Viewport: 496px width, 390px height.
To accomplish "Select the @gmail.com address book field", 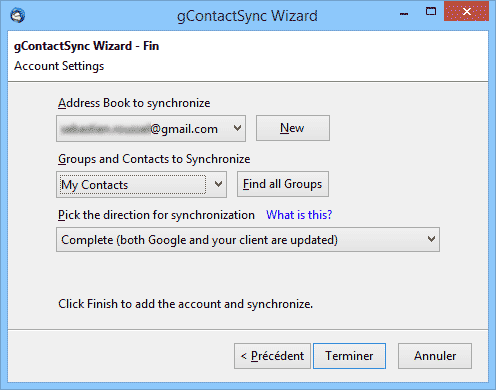I will click(151, 129).
